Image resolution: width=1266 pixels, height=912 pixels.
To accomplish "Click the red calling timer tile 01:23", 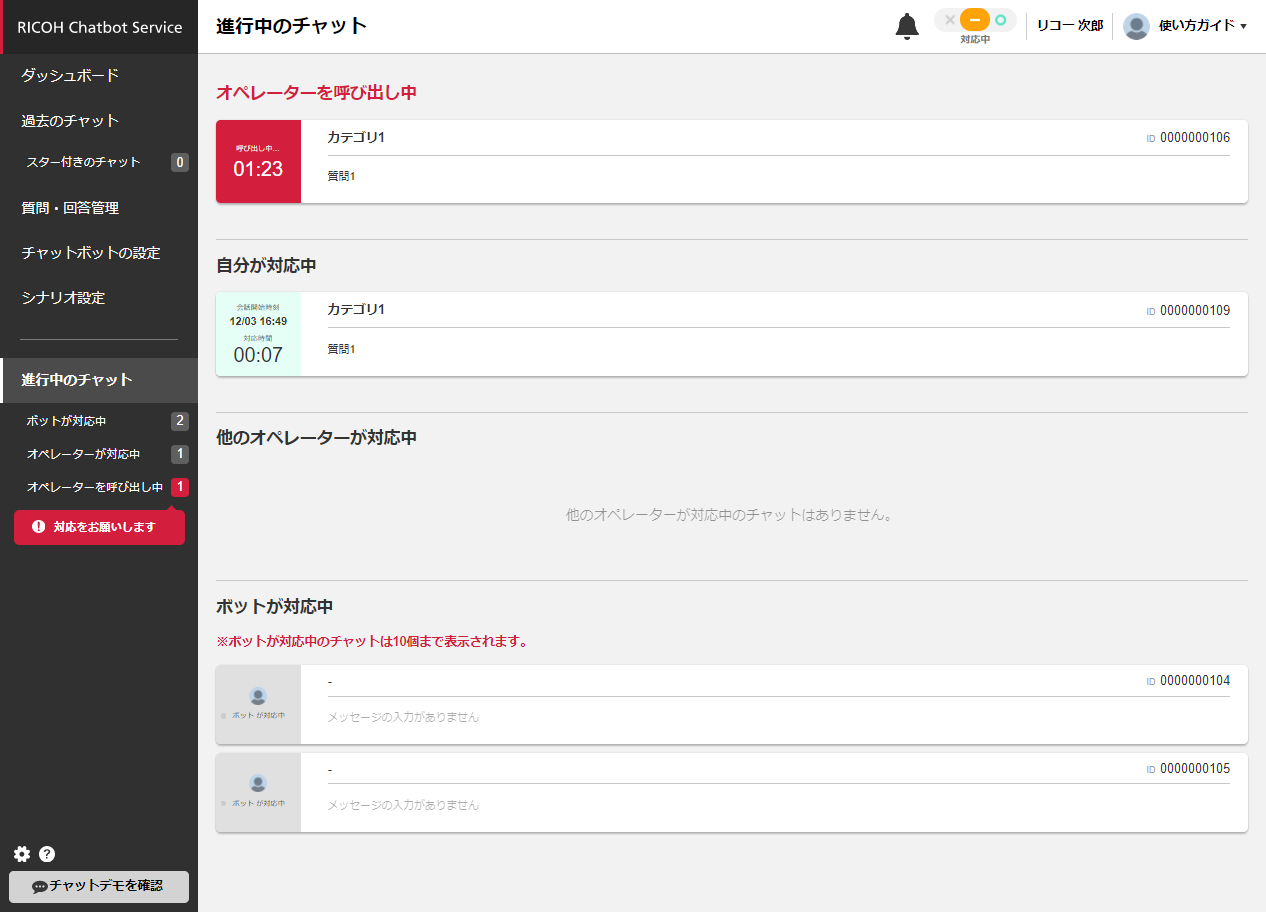I will [x=258, y=162].
